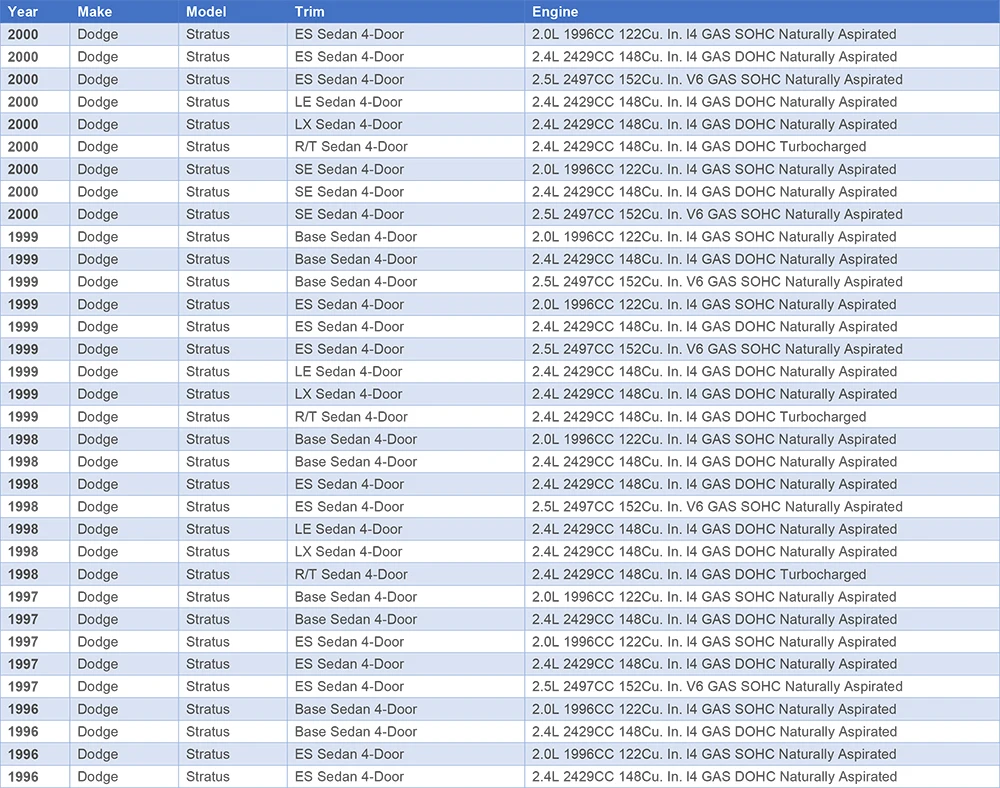Image resolution: width=1000 pixels, height=788 pixels.
Task: Click the Make column header
Action: (x=124, y=11)
